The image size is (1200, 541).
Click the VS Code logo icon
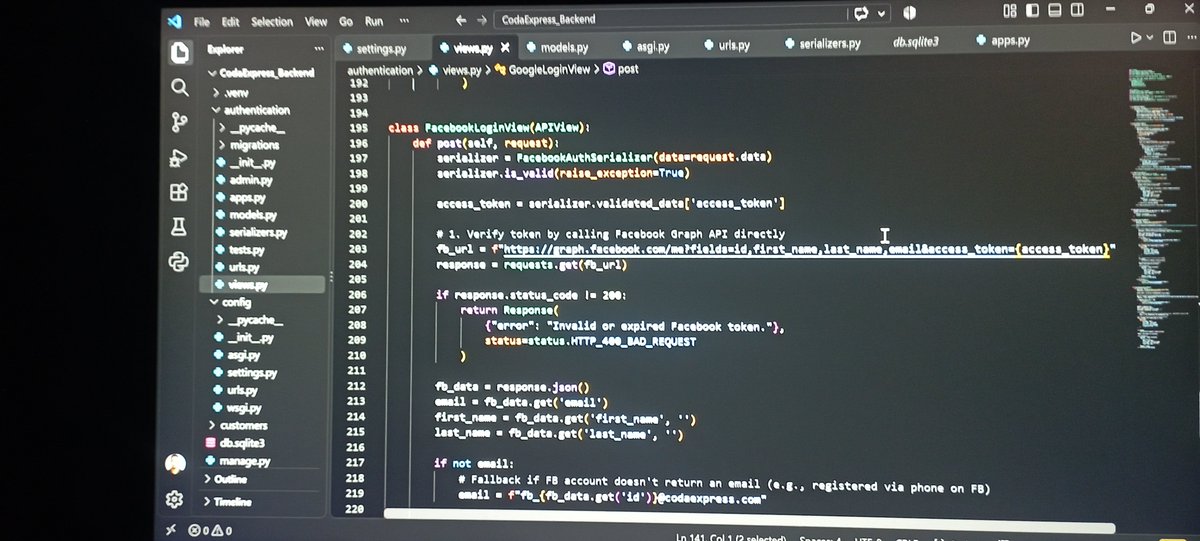[174, 20]
